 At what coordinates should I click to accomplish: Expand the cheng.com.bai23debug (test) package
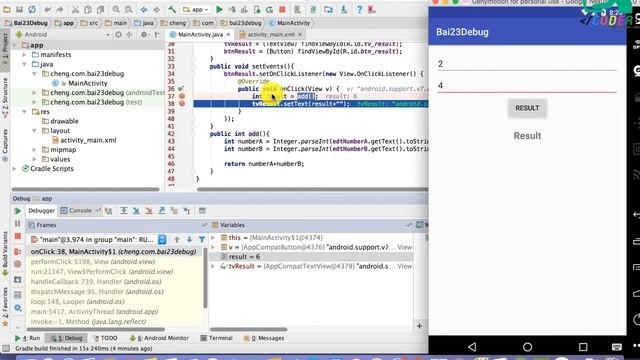[34, 102]
